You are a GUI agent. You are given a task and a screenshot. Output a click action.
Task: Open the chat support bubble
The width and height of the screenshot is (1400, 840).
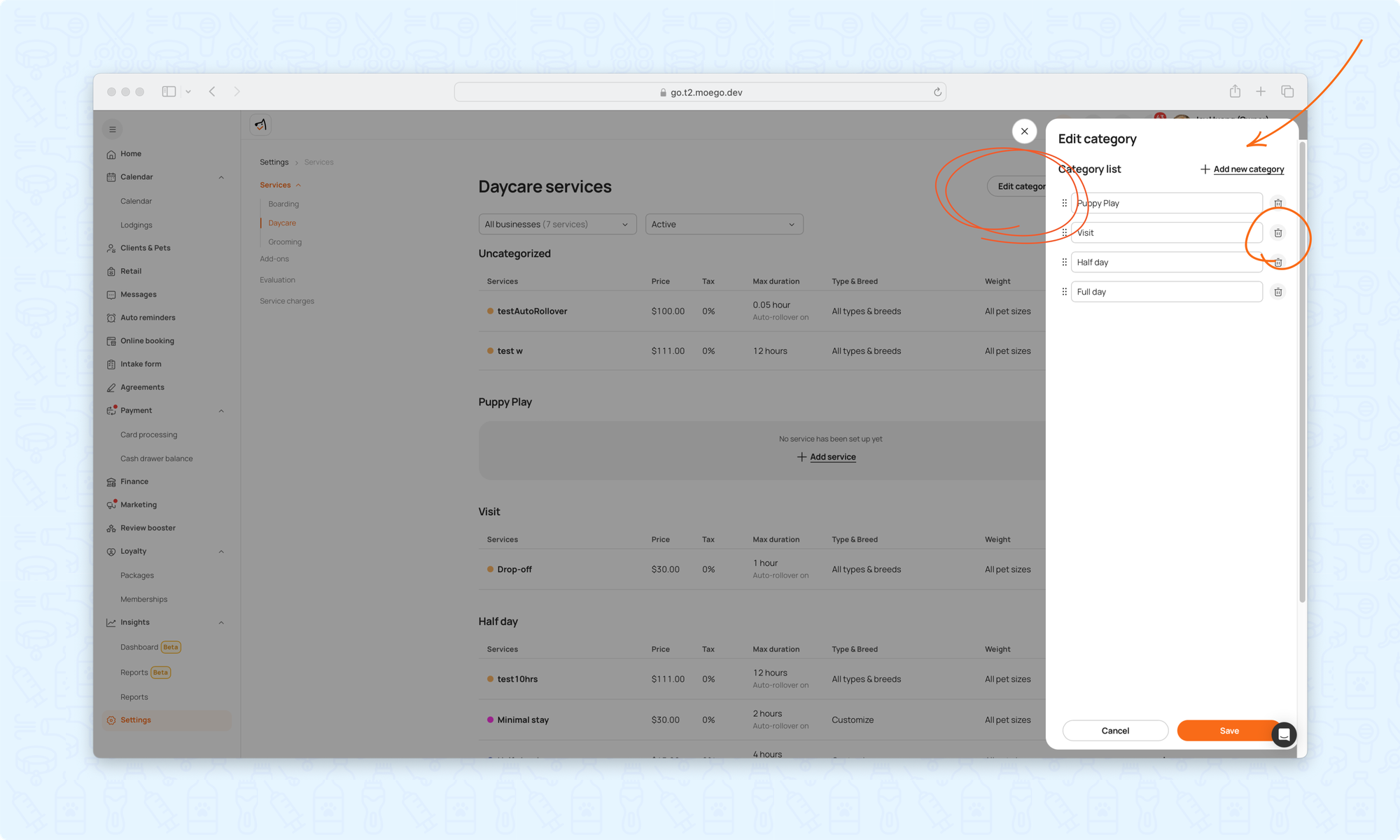(x=1284, y=734)
